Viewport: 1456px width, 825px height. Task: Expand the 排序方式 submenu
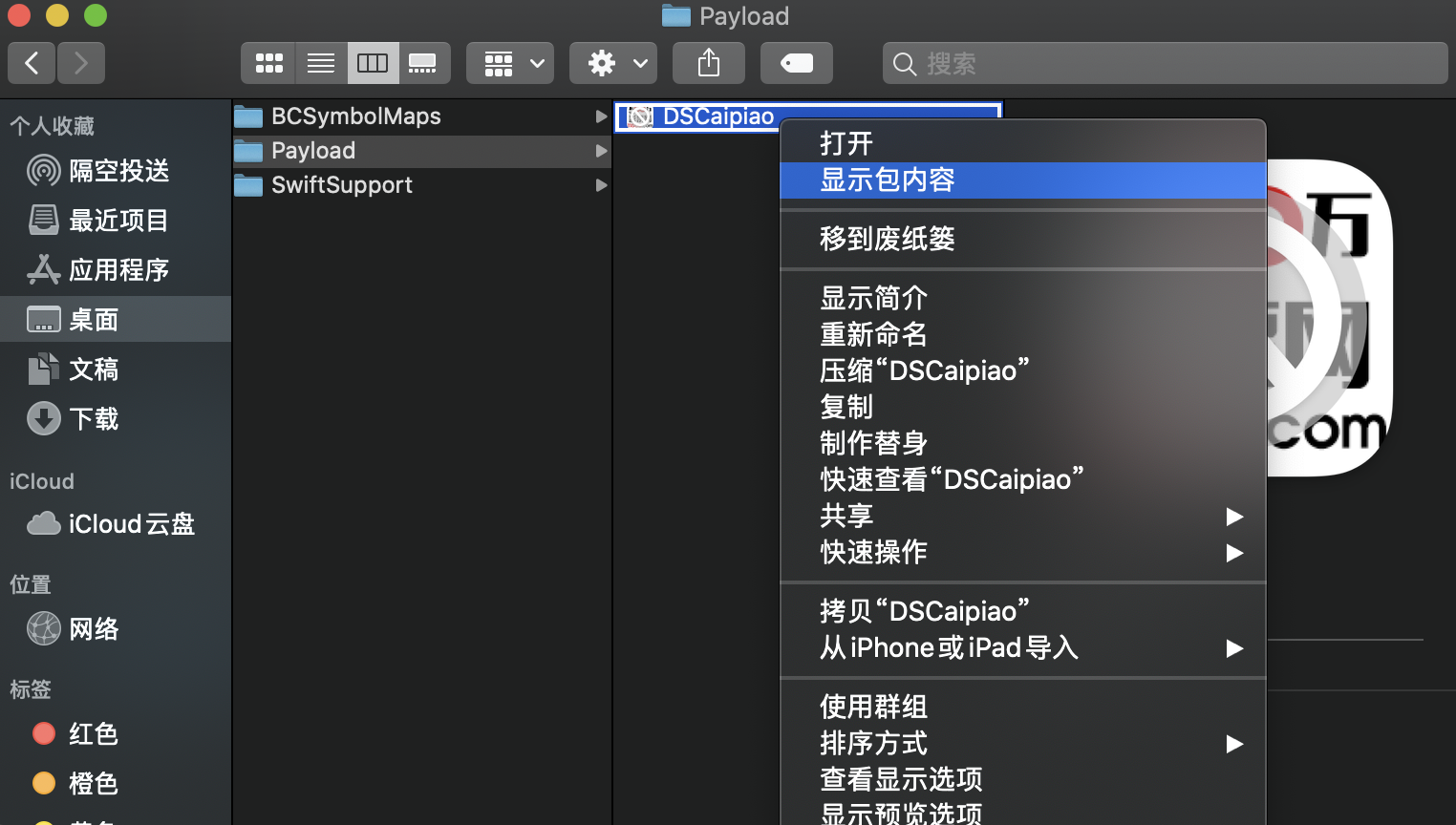[x=1234, y=744]
